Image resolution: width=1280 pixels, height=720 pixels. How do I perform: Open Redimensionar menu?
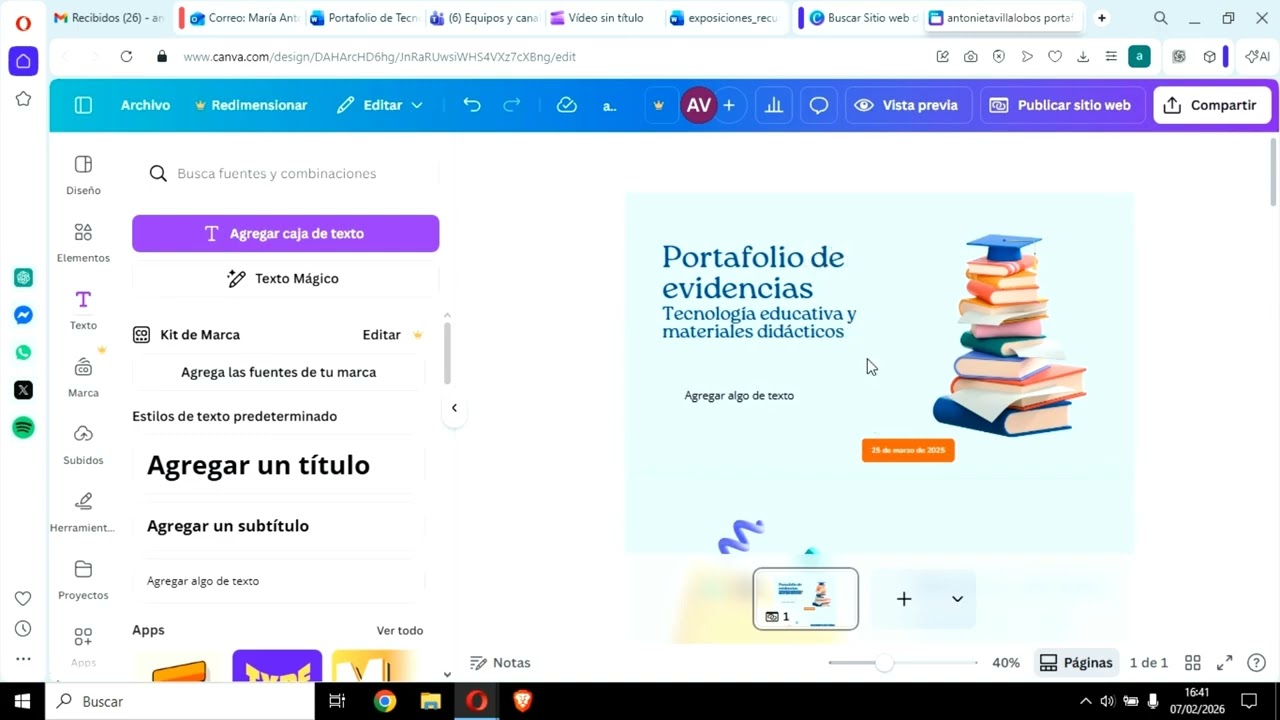click(251, 105)
